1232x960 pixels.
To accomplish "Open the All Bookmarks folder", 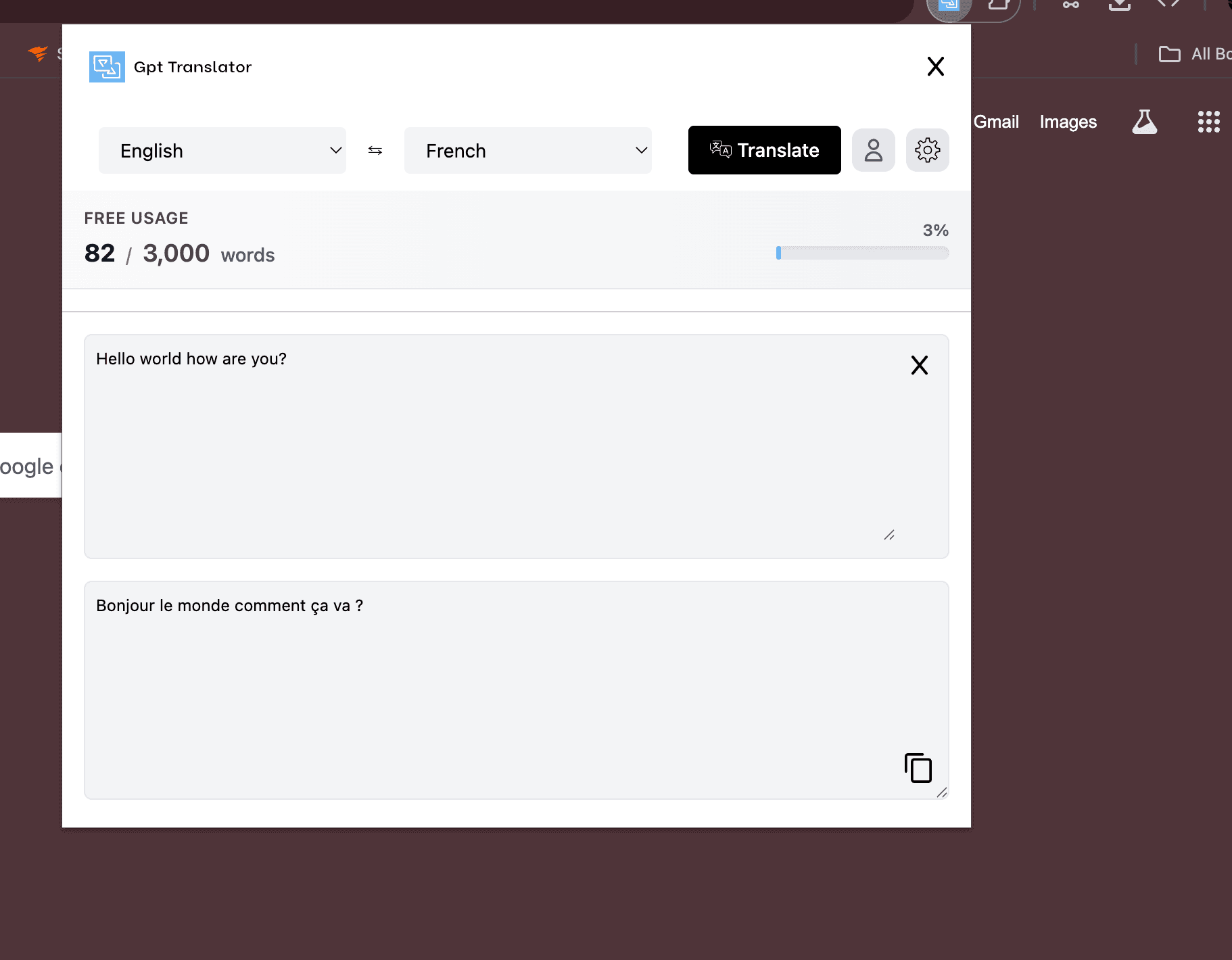I will [1193, 54].
